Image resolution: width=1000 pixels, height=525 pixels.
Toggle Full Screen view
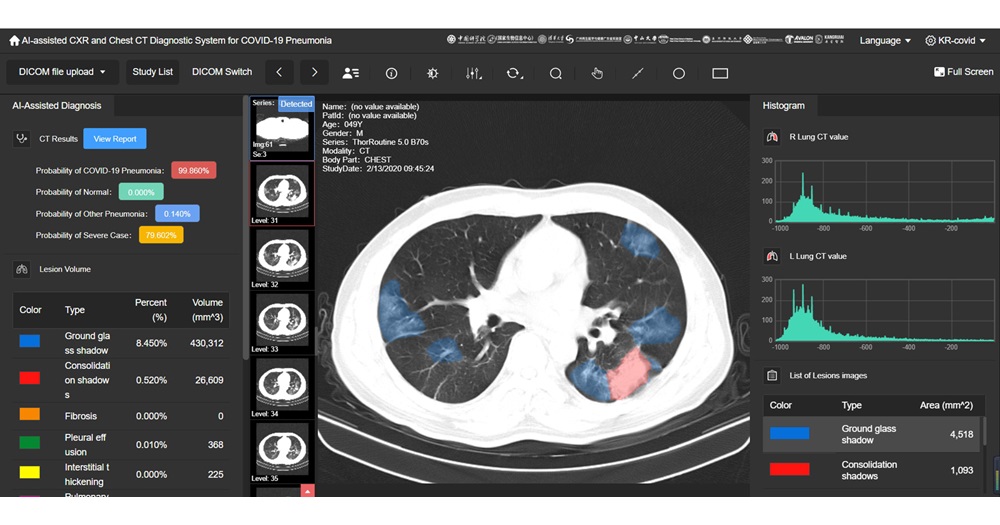963,72
